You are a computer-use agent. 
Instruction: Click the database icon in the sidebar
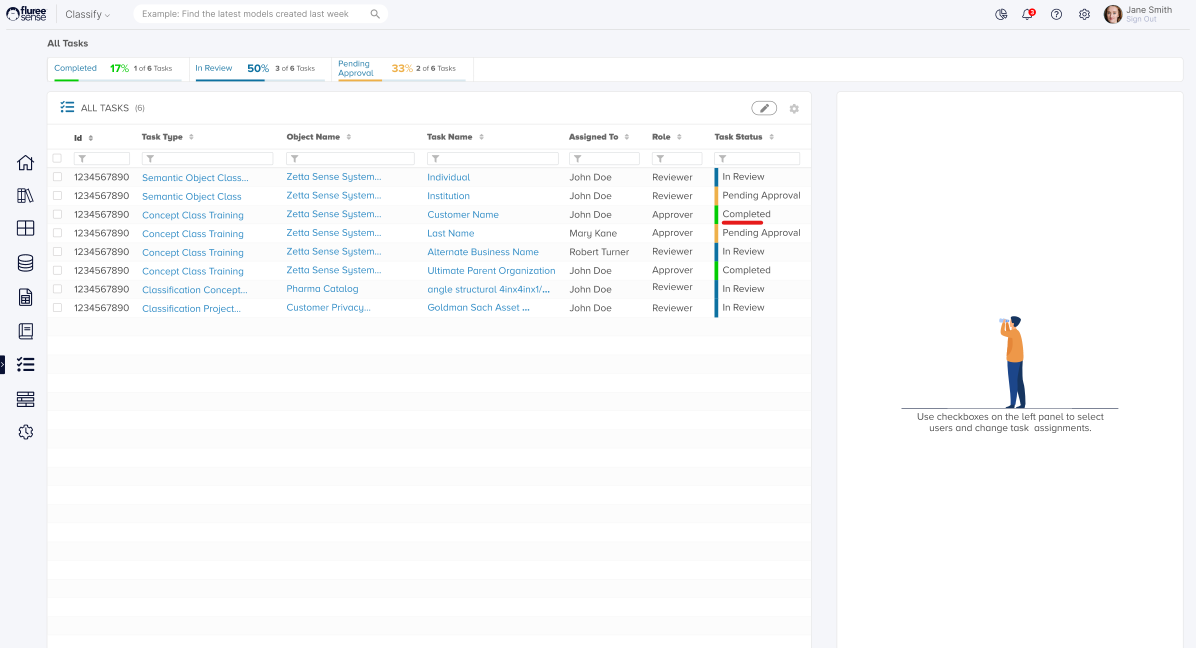pyautogui.click(x=26, y=263)
